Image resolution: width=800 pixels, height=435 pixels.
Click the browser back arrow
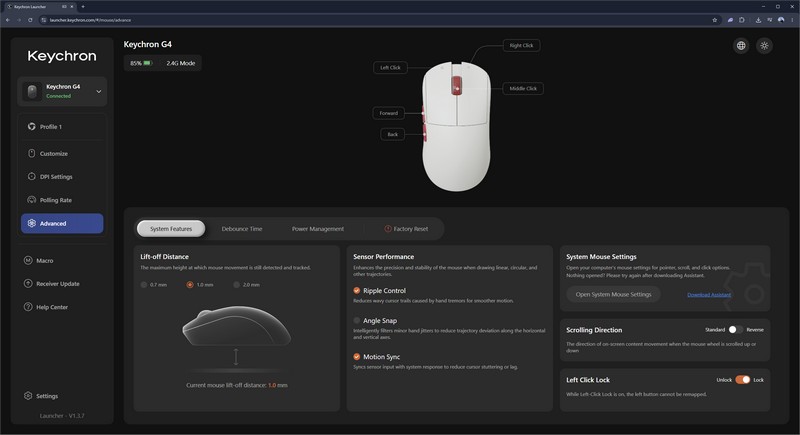pos(7,20)
